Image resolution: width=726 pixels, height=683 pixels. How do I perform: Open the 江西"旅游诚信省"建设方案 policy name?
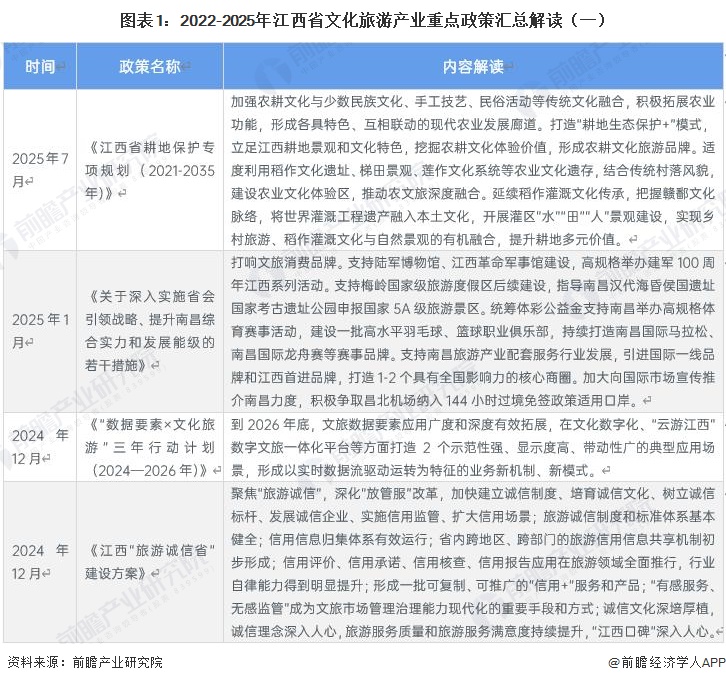tap(150, 562)
